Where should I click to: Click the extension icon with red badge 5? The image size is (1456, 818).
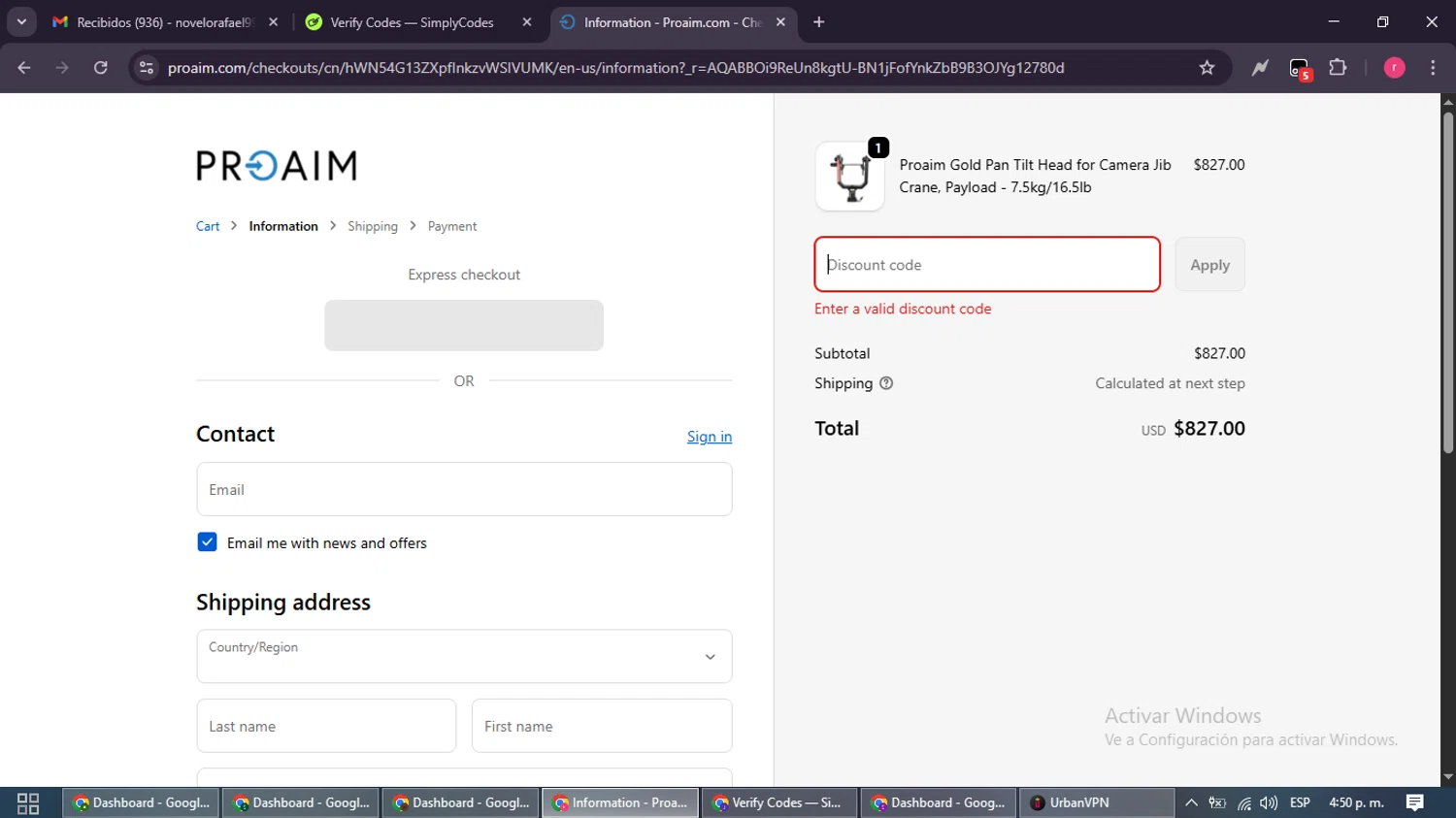[x=1300, y=69]
